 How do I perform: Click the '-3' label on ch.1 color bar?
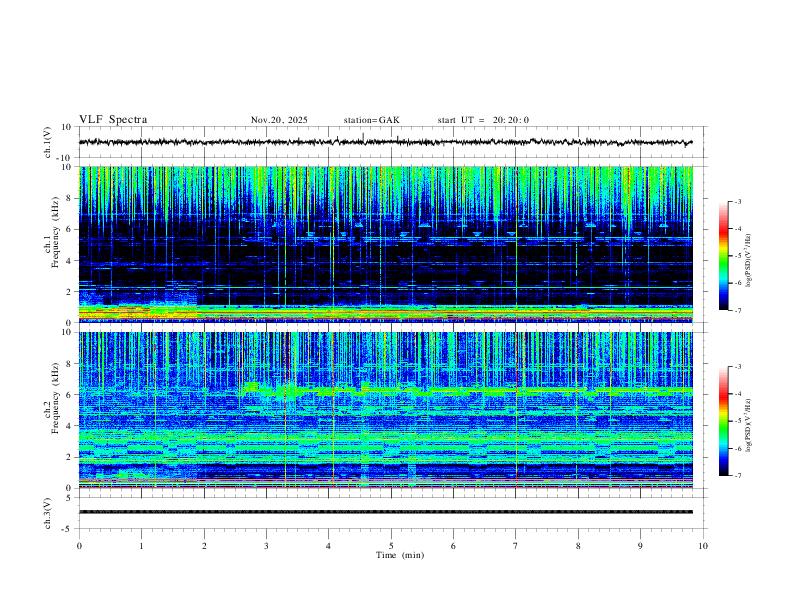738,201
